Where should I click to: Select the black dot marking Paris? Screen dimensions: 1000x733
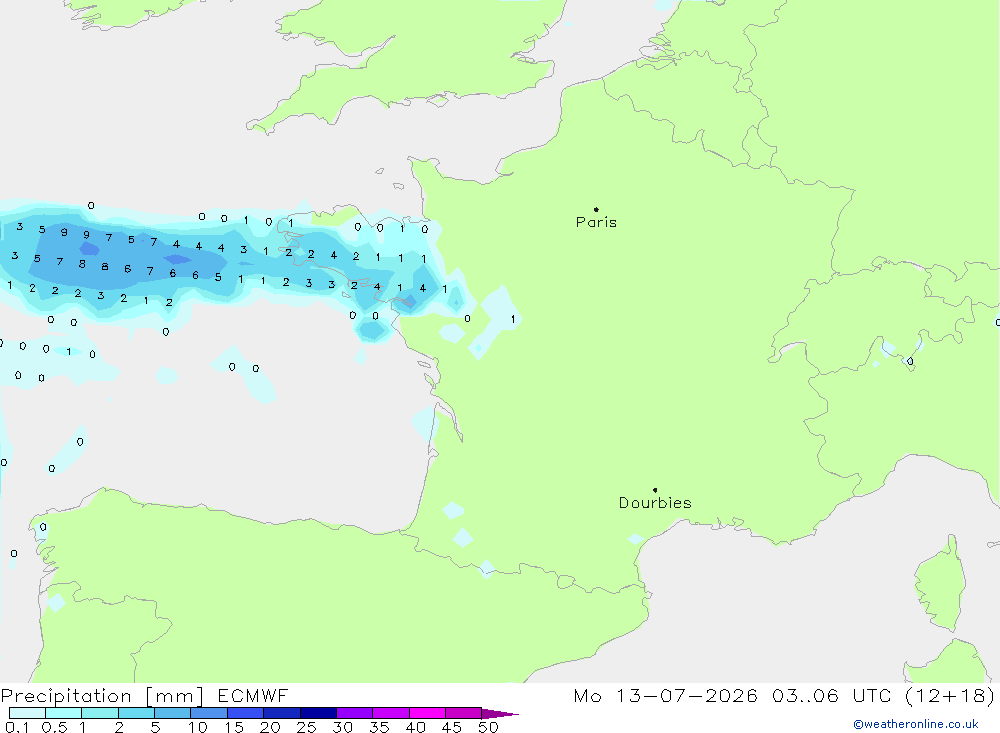tap(596, 209)
